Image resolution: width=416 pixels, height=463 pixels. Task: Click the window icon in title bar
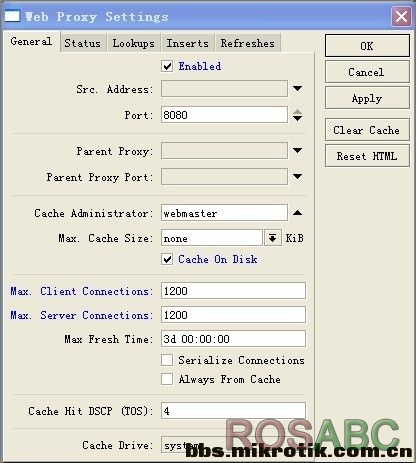[x=12, y=16]
